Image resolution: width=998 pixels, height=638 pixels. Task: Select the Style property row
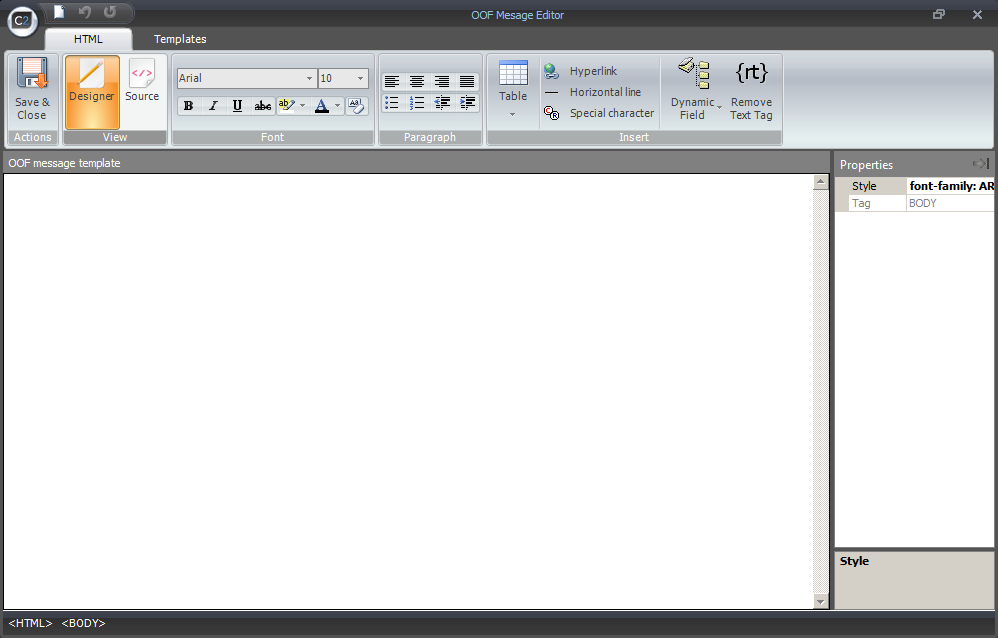(x=915, y=186)
